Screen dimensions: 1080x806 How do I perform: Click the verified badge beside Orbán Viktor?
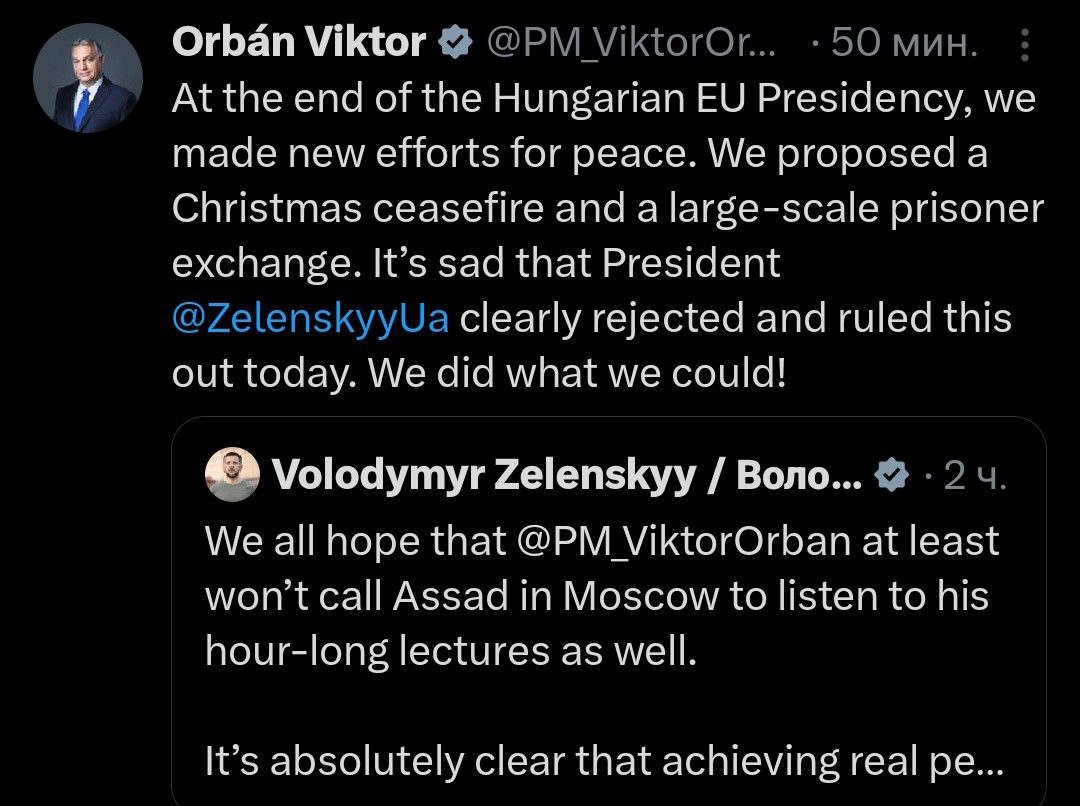pyautogui.click(x=454, y=42)
